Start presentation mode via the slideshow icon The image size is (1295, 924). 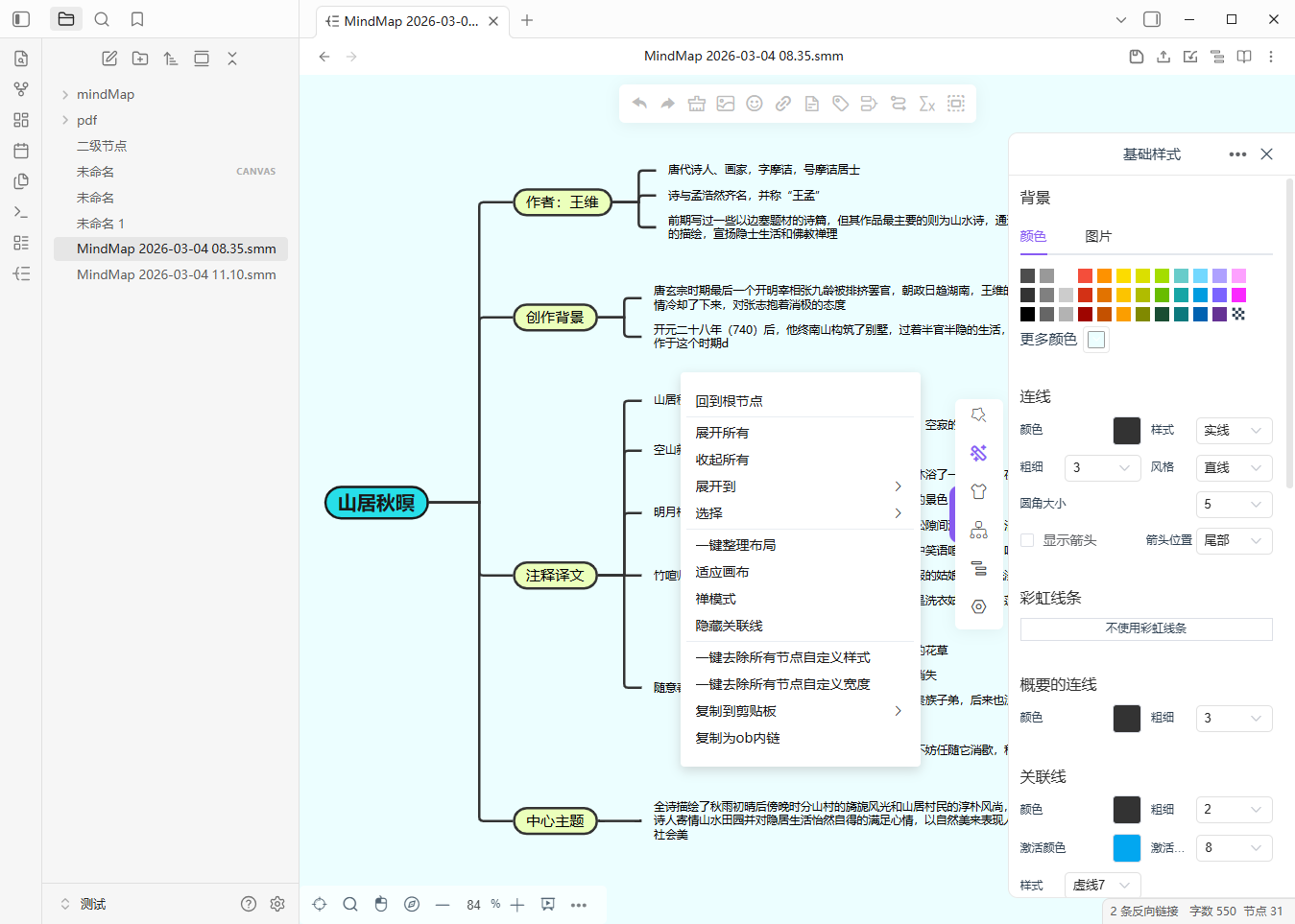coord(548,904)
